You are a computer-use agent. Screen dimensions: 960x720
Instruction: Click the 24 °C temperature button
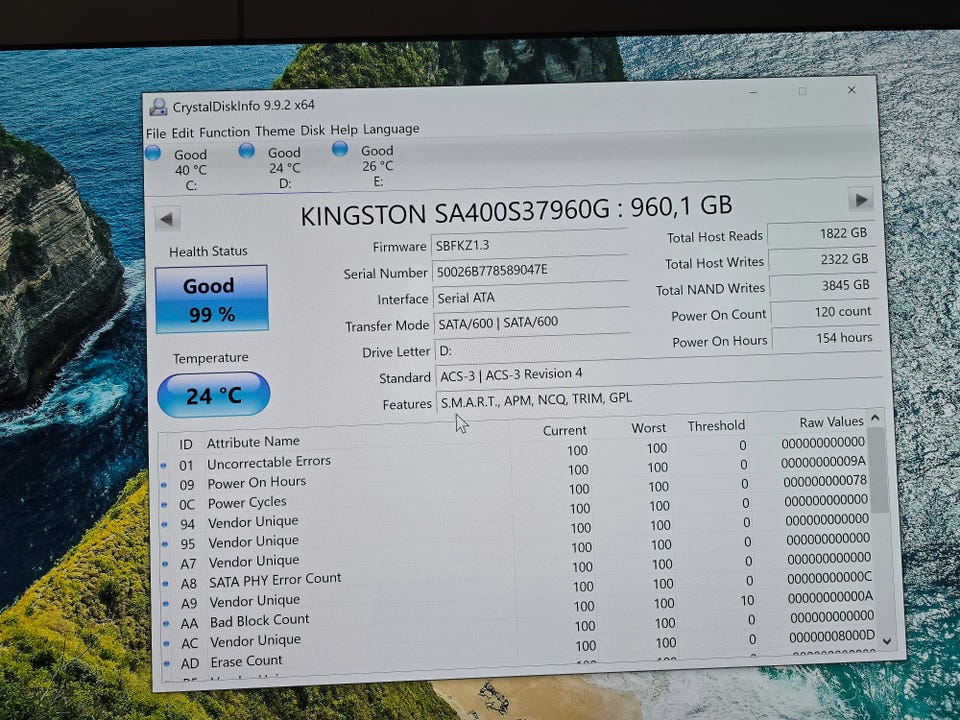pyautogui.click(x=214, y=394)
